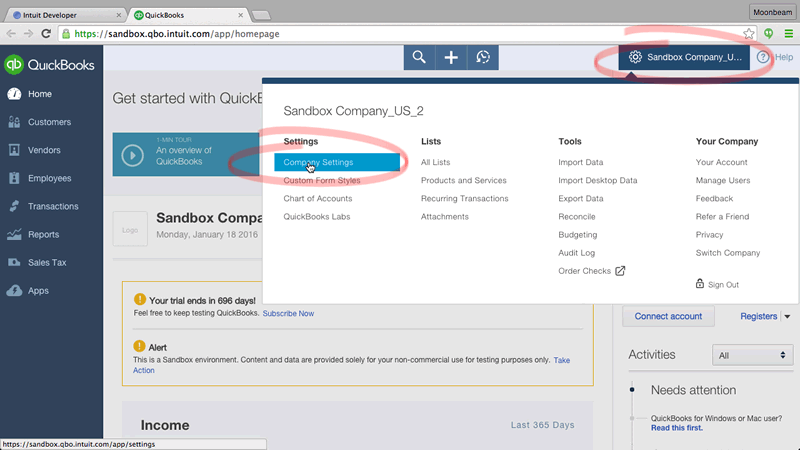The width and height of the screenshot is (800, 450).
Task: Click the Sandbox Company_U... button label
Action: (694, 57)
